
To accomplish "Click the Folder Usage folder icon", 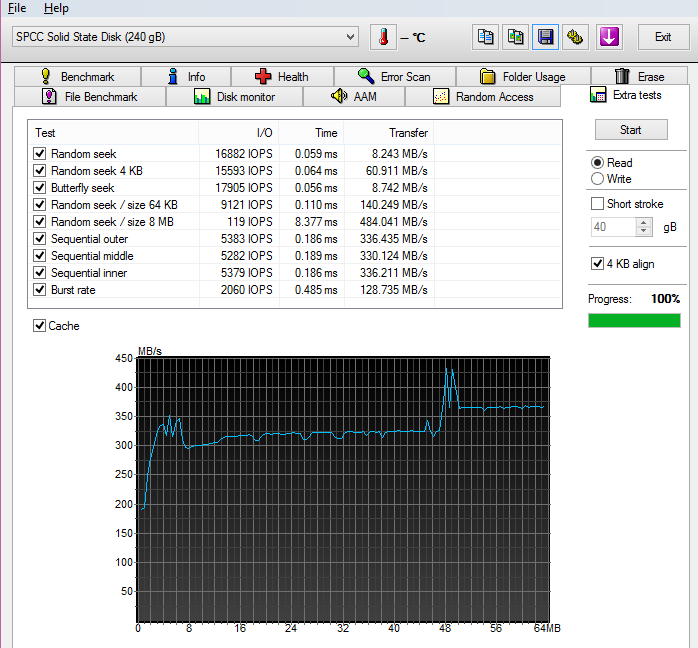I will 487,77.
